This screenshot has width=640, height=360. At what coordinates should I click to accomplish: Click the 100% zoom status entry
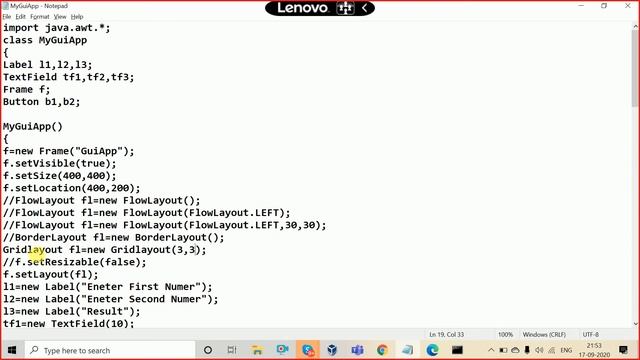tap(505, 334)
